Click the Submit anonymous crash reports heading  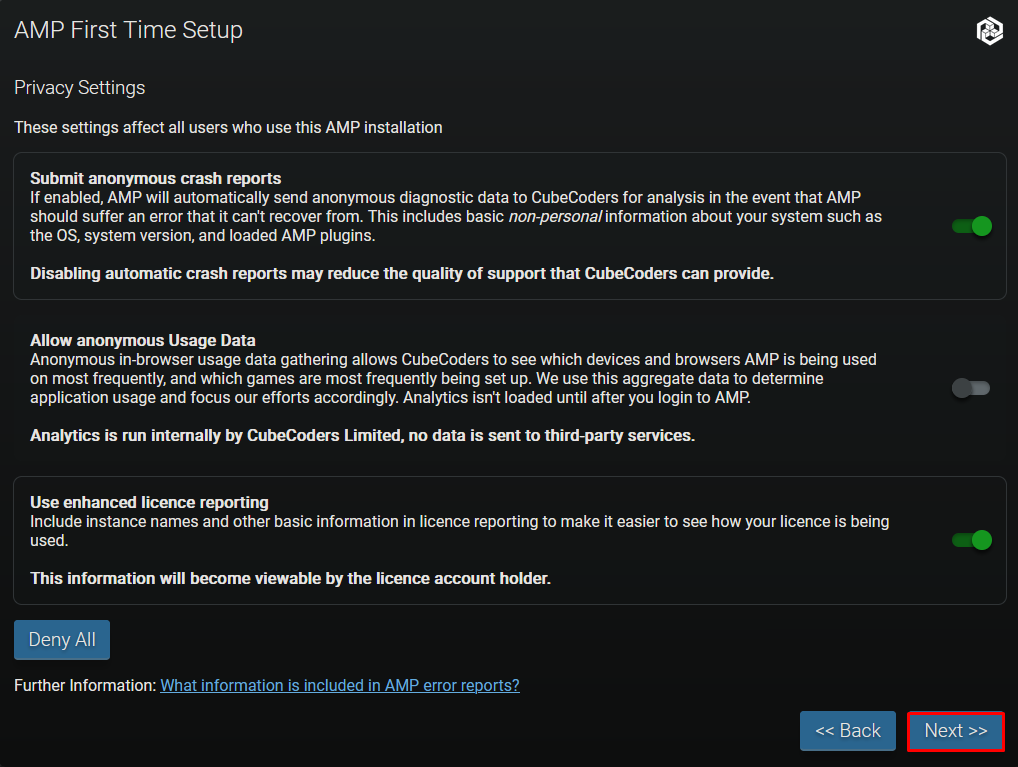pos(155,179)
